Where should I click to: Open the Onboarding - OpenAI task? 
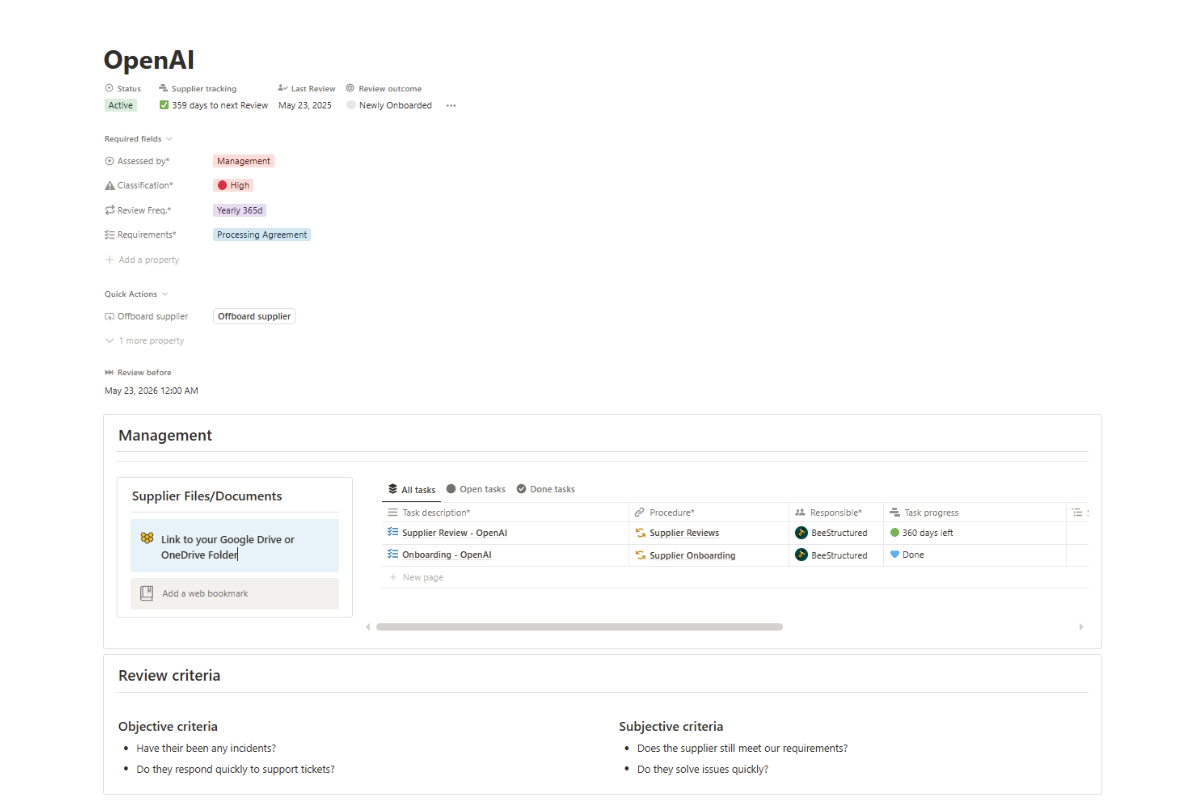pos(447,555)
